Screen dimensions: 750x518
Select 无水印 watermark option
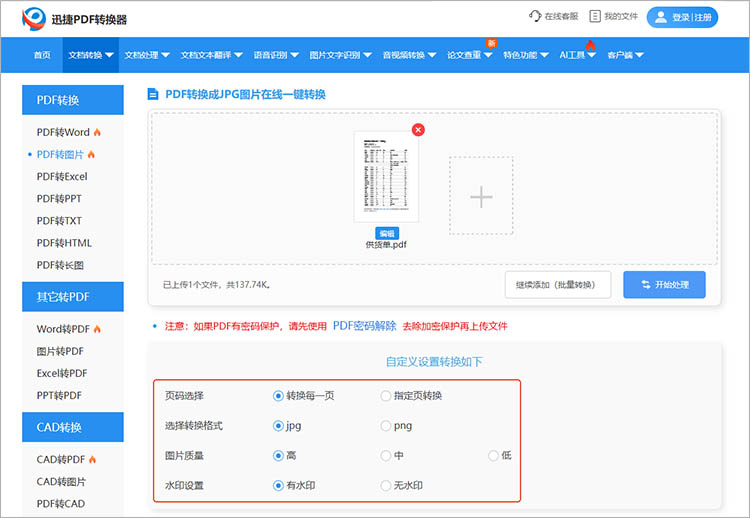coord(386,485)
